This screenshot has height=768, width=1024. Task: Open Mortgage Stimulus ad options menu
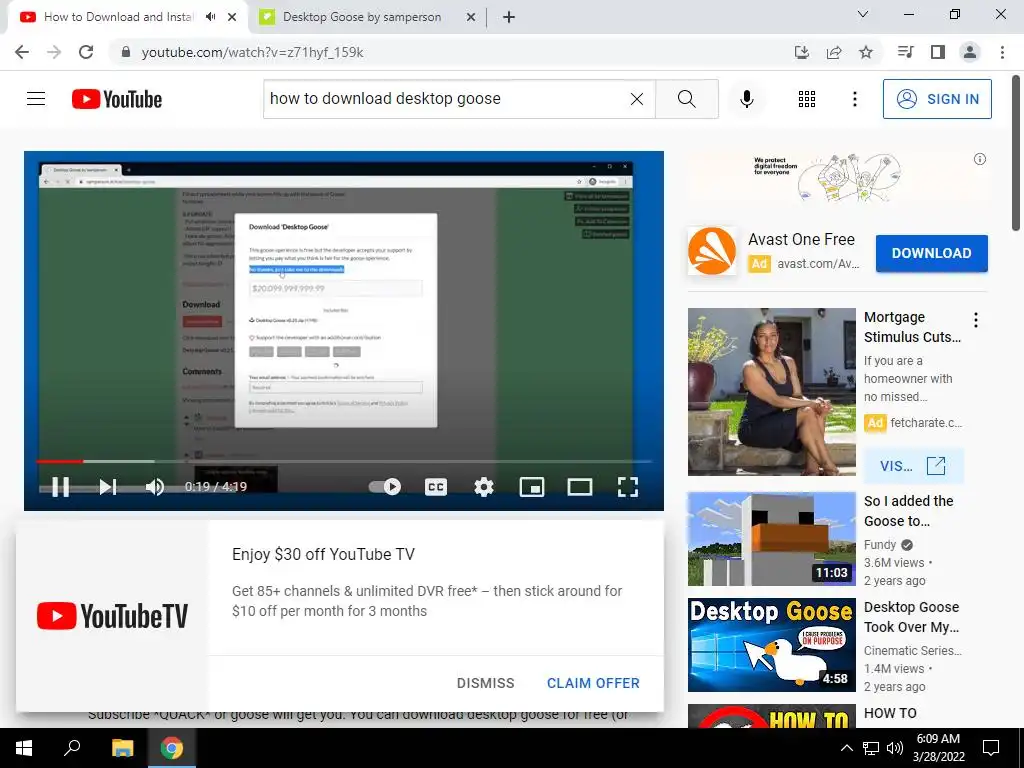(x=976, y=320)
